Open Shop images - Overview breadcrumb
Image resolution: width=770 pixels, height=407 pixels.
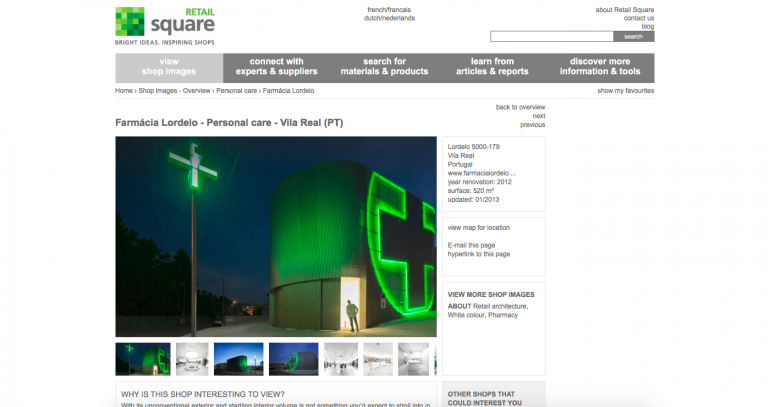click(x=174, y=91)
